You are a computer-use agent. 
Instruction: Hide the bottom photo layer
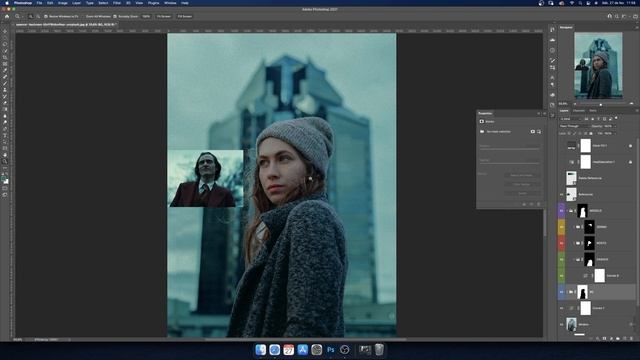click(x=562, y=324)
